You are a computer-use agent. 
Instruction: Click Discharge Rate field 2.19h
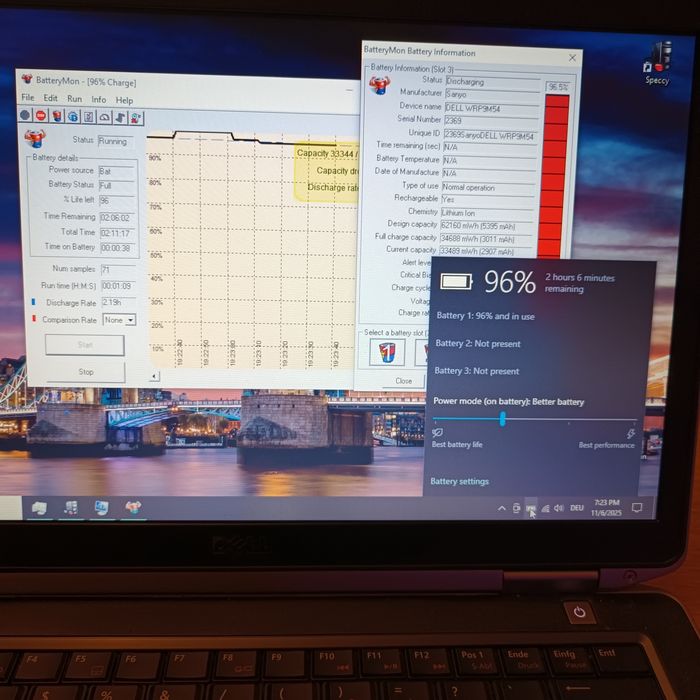[x=118, y=303]
